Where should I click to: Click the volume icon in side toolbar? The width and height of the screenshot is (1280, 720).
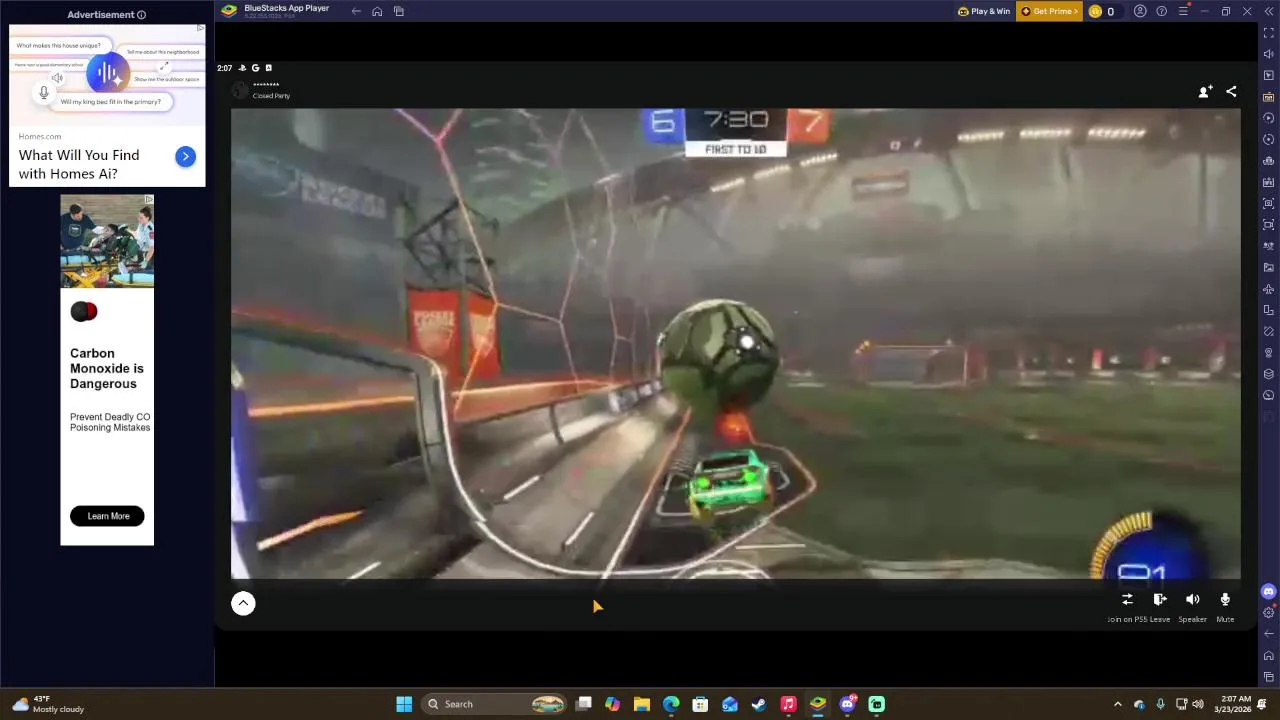(1269, 54)
